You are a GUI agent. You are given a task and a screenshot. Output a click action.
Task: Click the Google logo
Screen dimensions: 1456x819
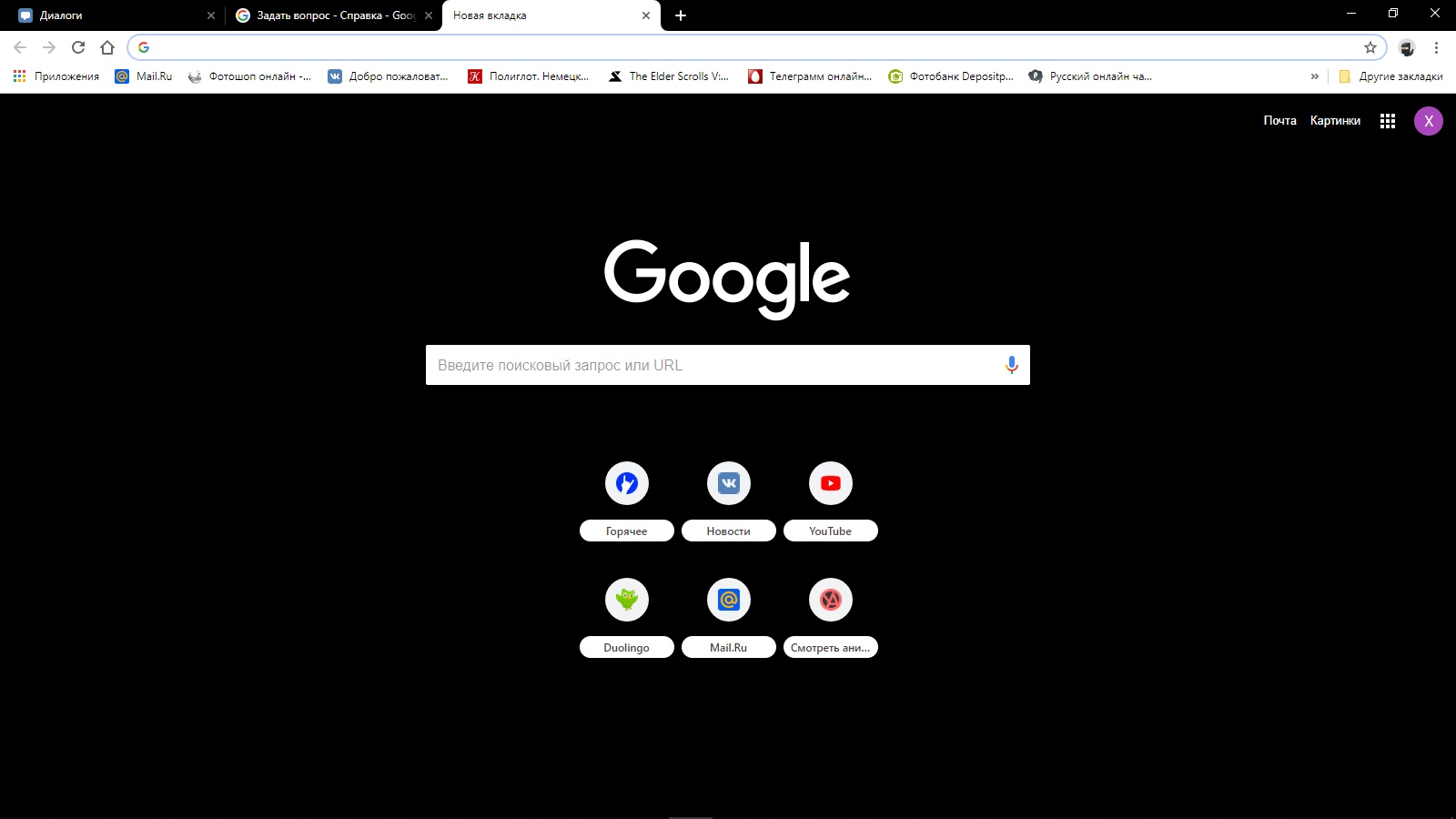727,278
